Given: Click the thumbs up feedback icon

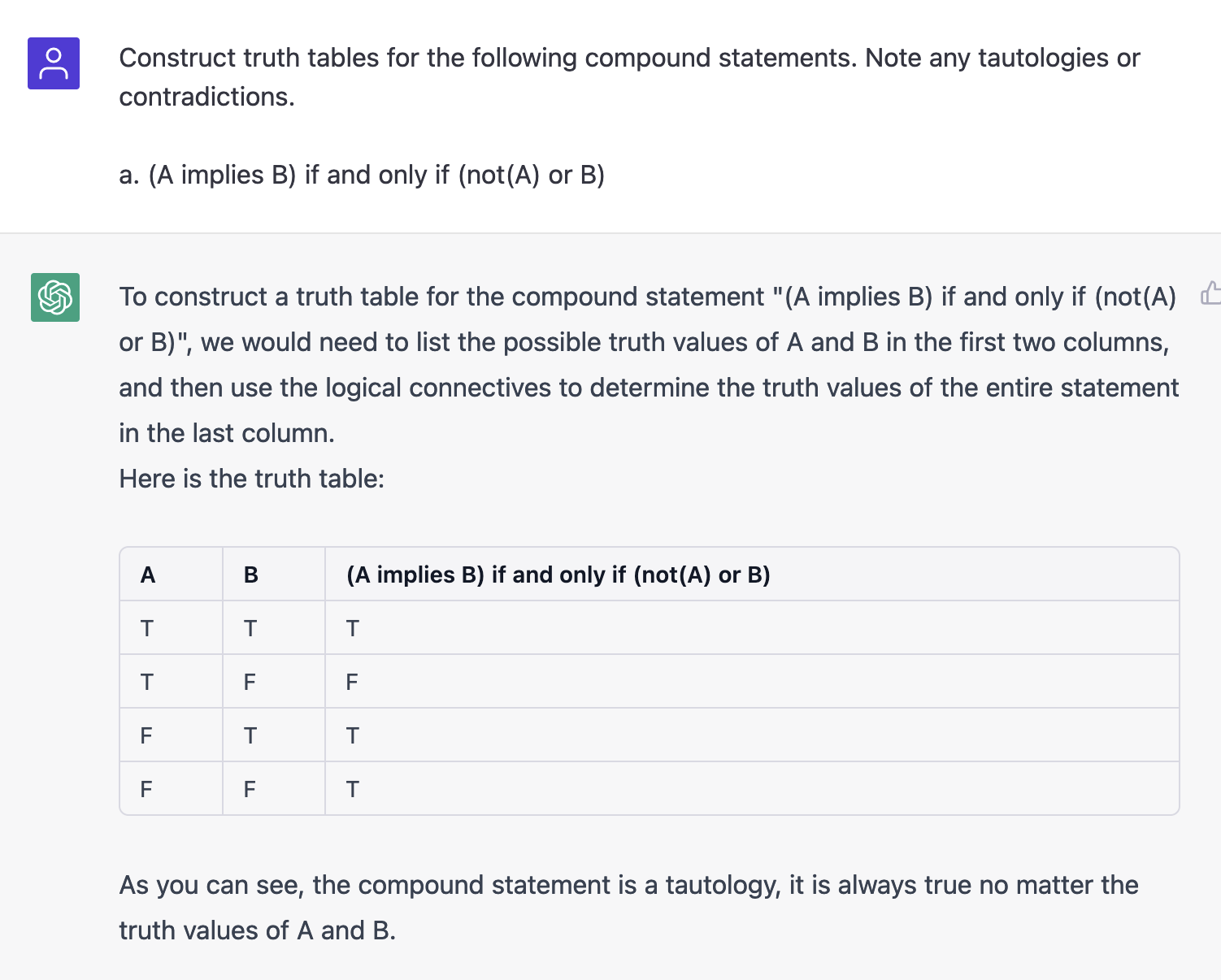Looking at the screenshot, I should coord(1211,293).
